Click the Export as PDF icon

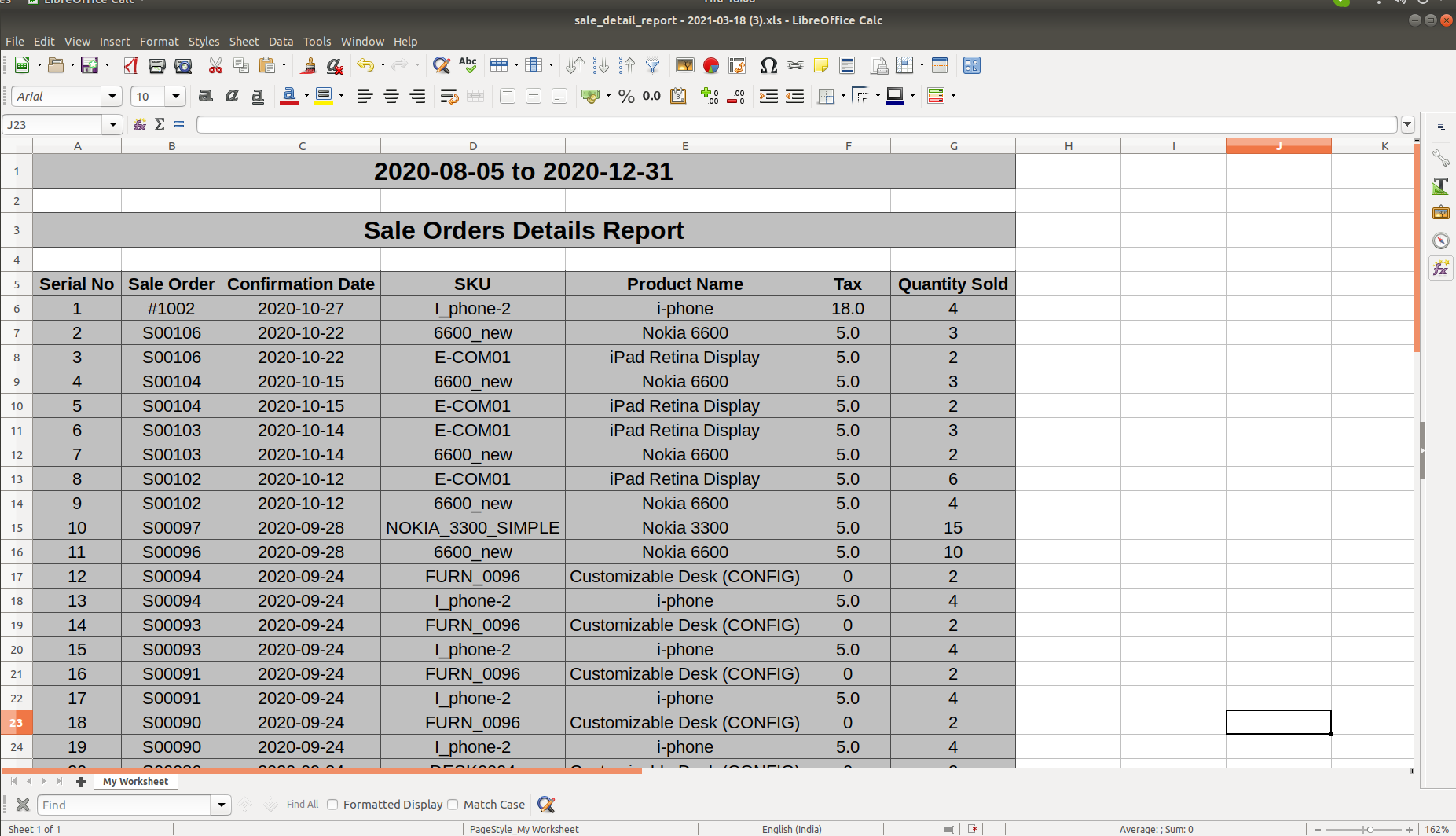pyautogui.click(x=130, y=66)
